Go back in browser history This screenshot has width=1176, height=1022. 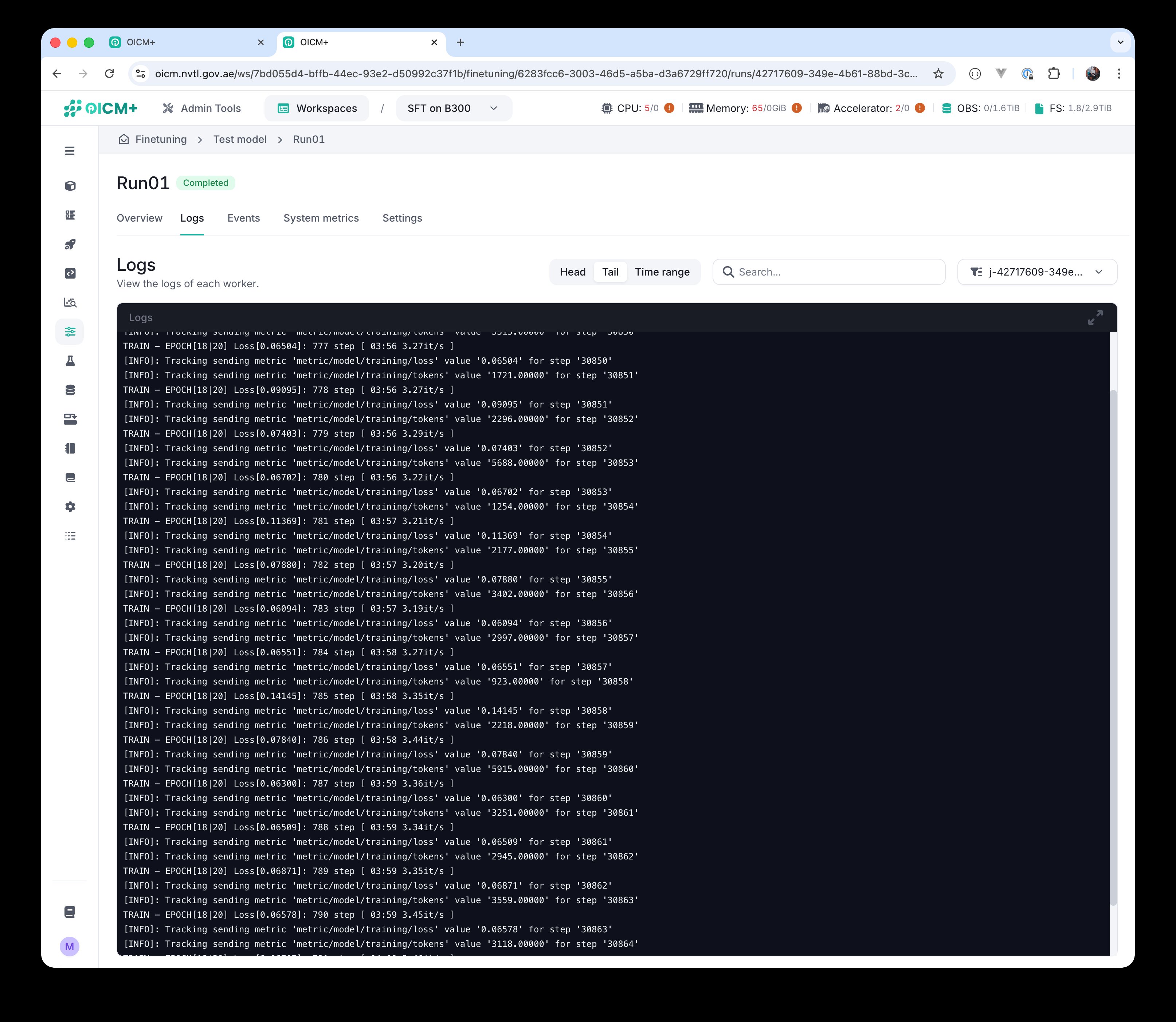[x=57, y=74]
